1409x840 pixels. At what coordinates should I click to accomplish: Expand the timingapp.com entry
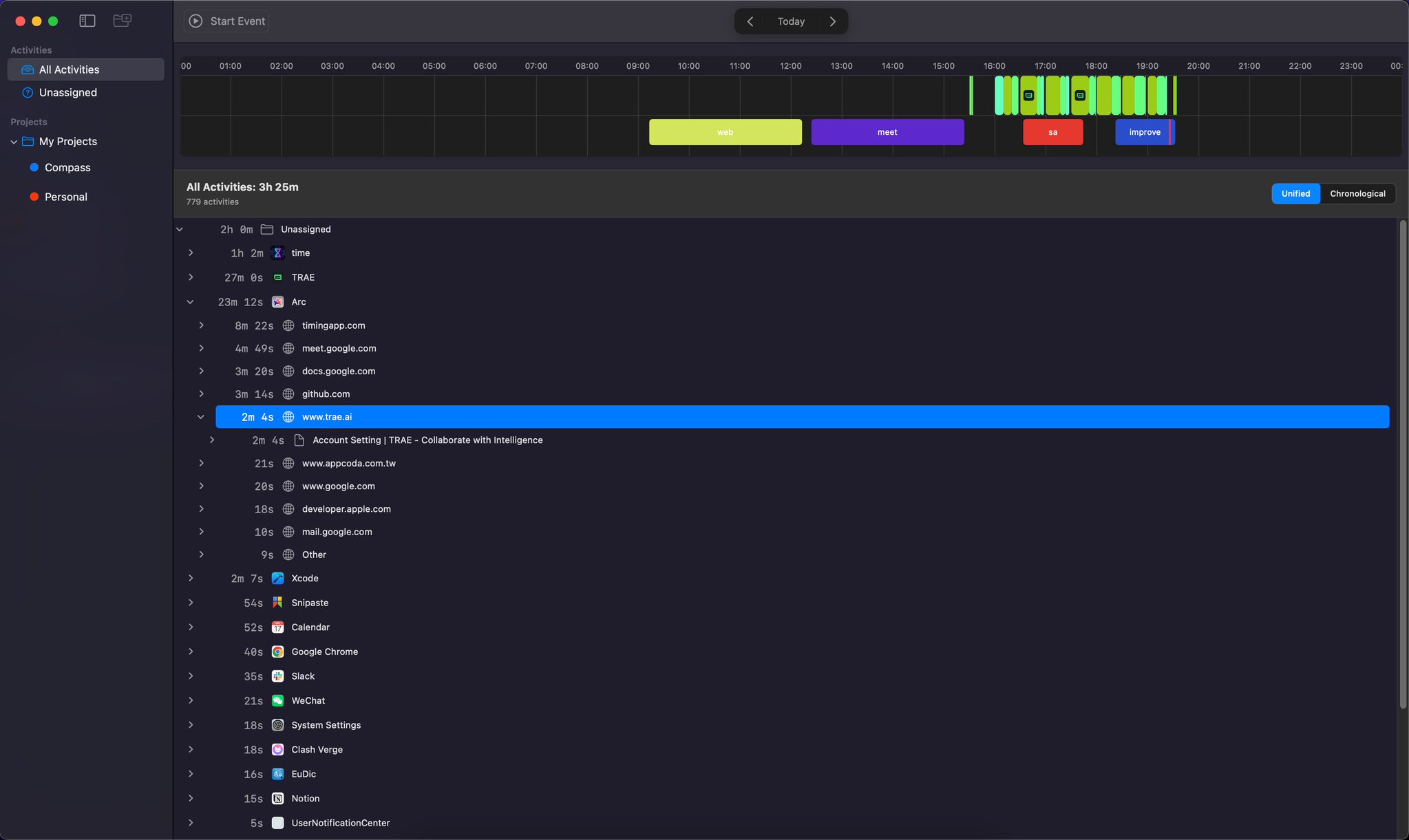pyautogui.click(x=201, y=325)
